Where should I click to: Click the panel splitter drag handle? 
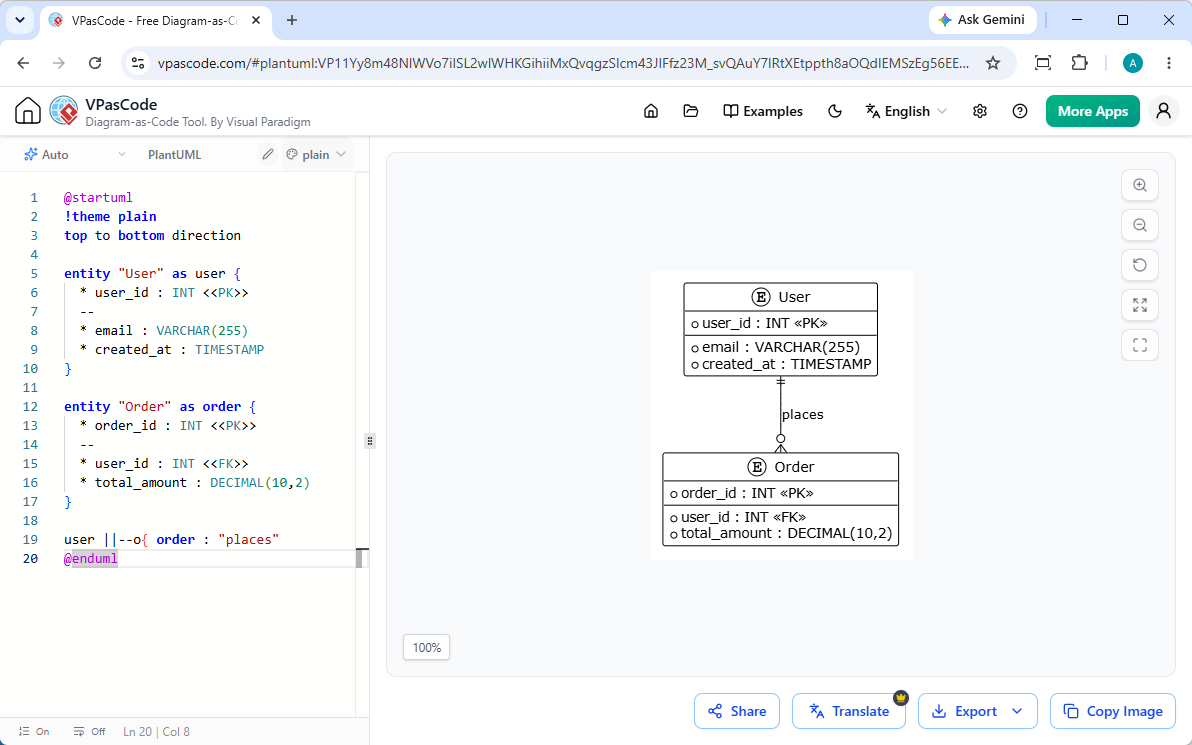369,441
